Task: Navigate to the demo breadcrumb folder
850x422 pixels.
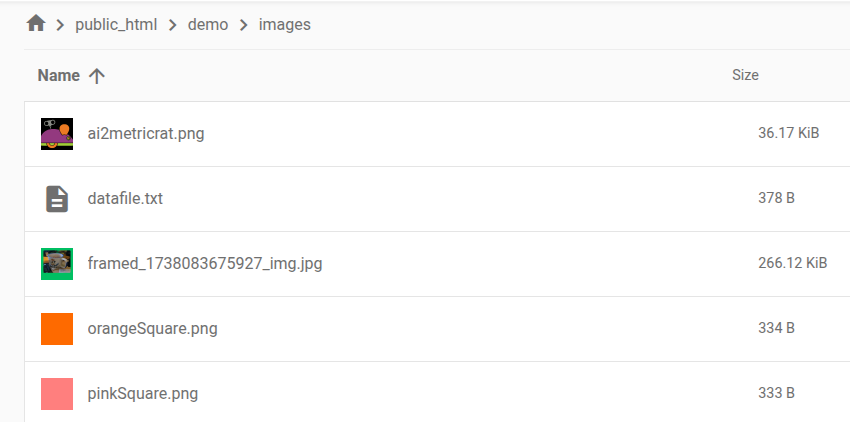Action: (x=208, y=25)
